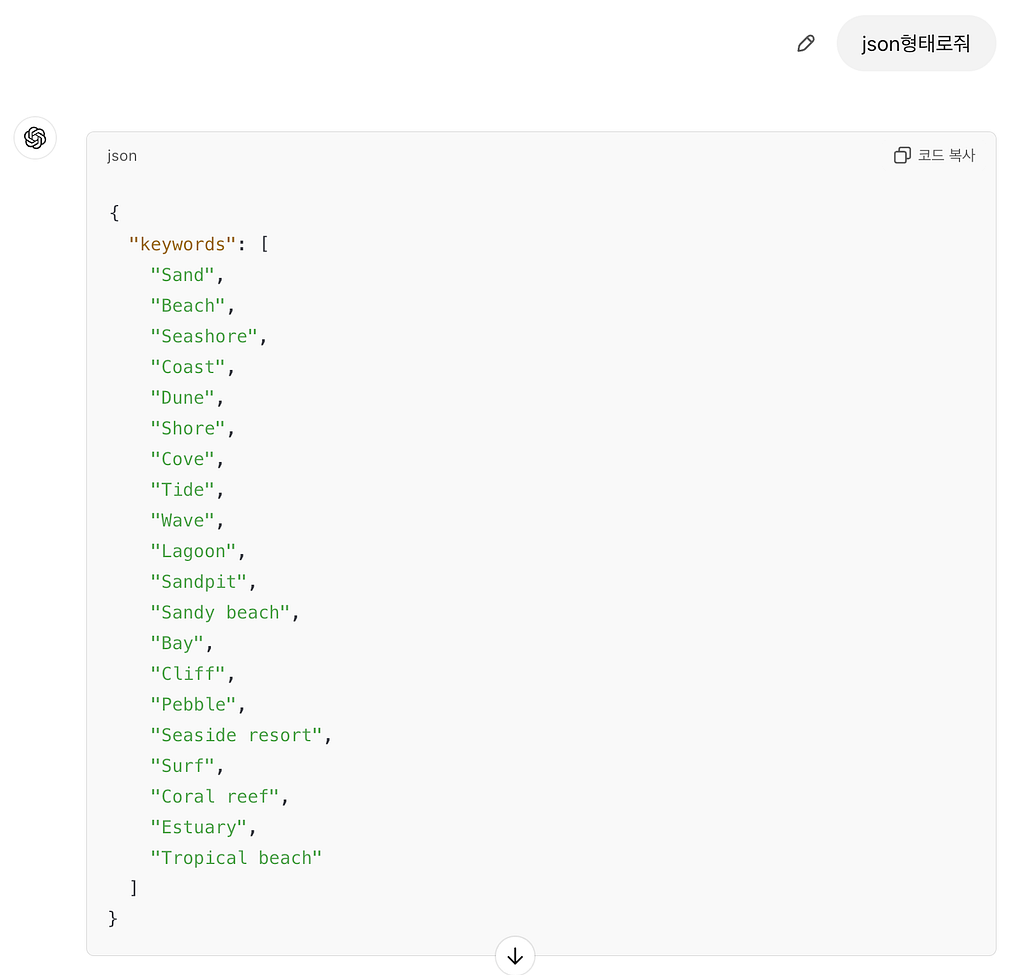Click the closing square bracket
The width and height of the screenshot is (1024, 975).
(134, 888)
